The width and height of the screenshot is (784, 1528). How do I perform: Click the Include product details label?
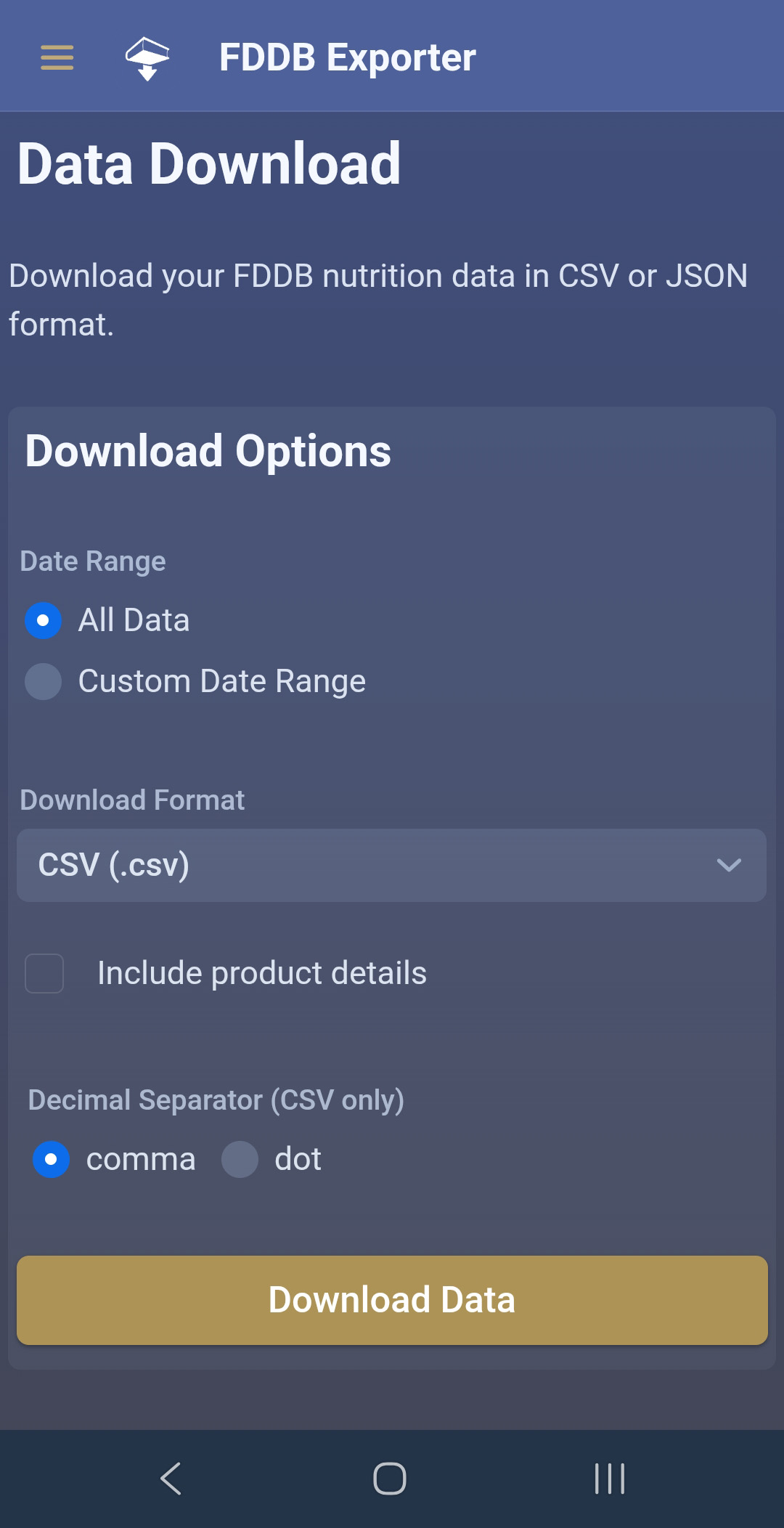[262, 973]
